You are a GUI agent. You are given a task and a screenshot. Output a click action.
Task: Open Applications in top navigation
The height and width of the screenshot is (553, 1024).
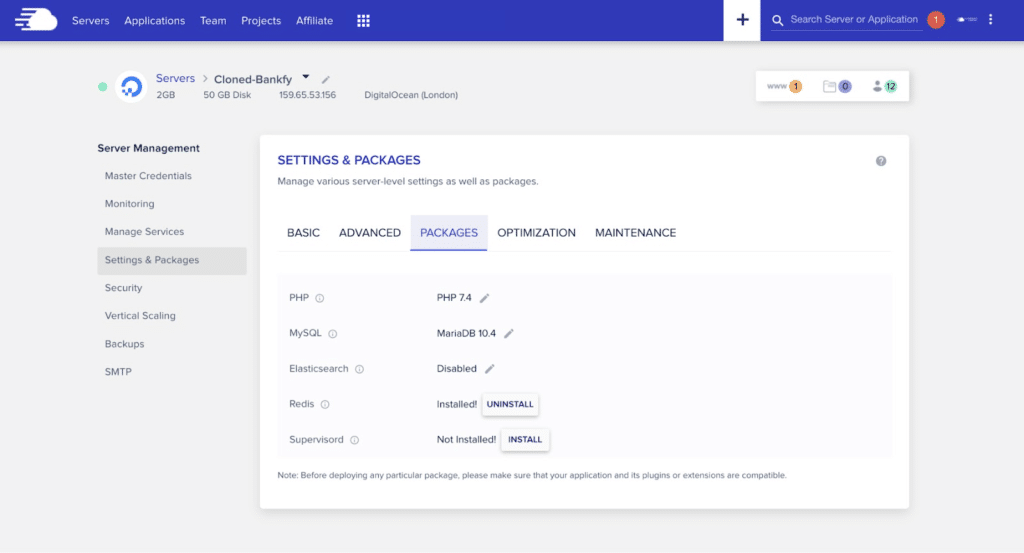click(x=154, y=21)
